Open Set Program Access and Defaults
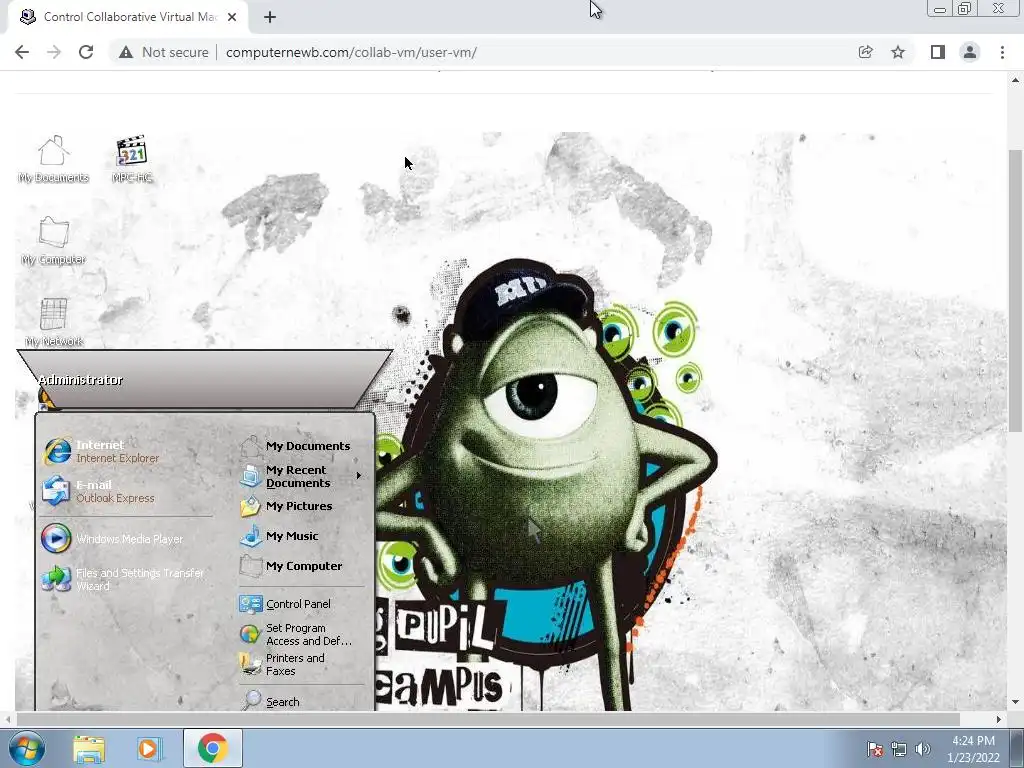The height and width of the screenshot is (768, 1024). coord(296,634)
